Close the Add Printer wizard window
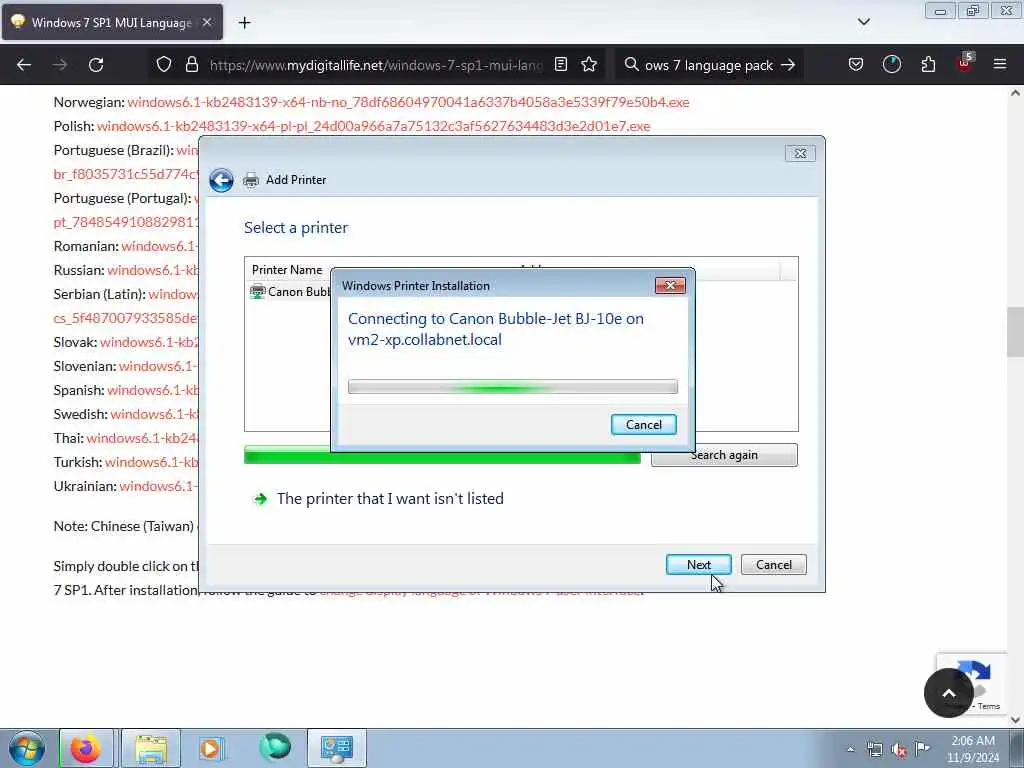 click(800, 153)
